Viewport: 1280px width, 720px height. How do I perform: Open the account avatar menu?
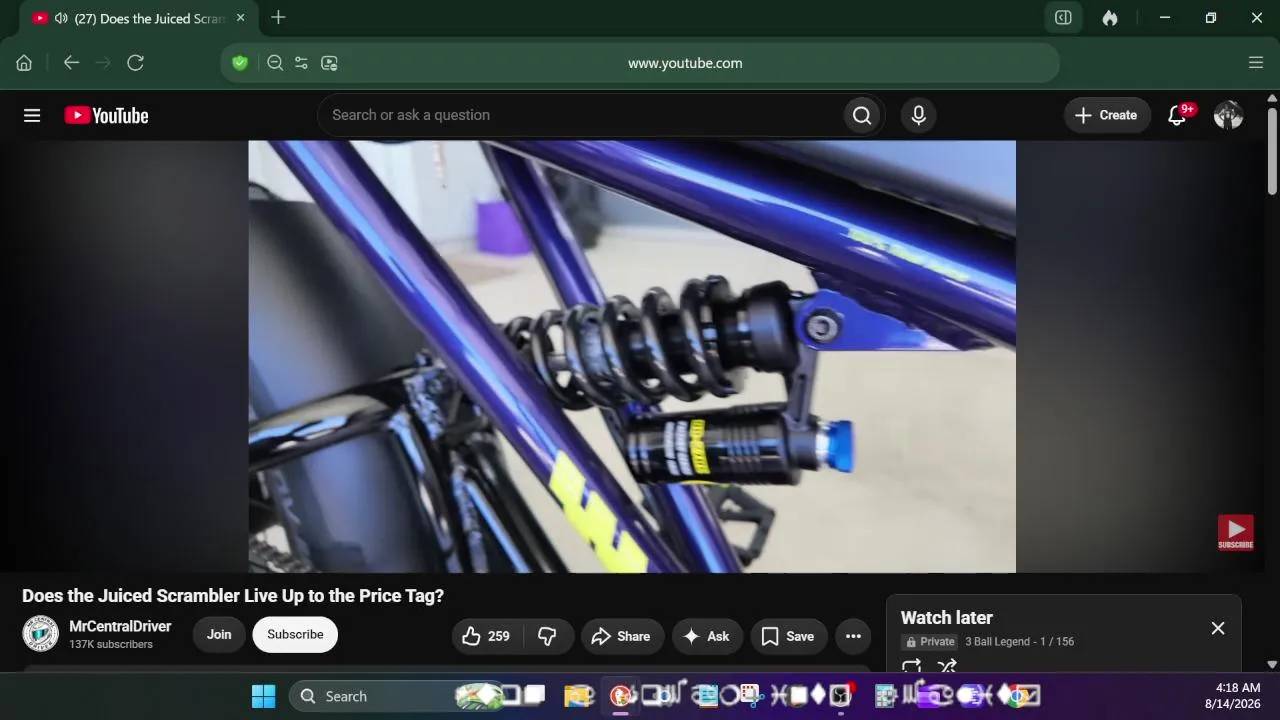pyautogui.click(x=1228, y=116)
